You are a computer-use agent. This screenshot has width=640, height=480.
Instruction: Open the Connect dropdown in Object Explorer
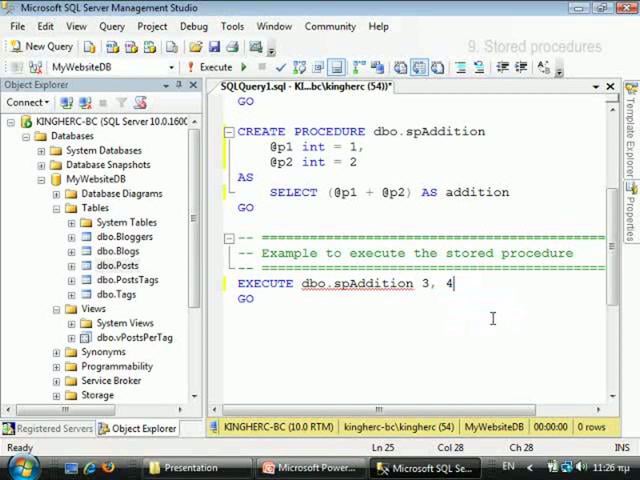click(x=27, y=102)
